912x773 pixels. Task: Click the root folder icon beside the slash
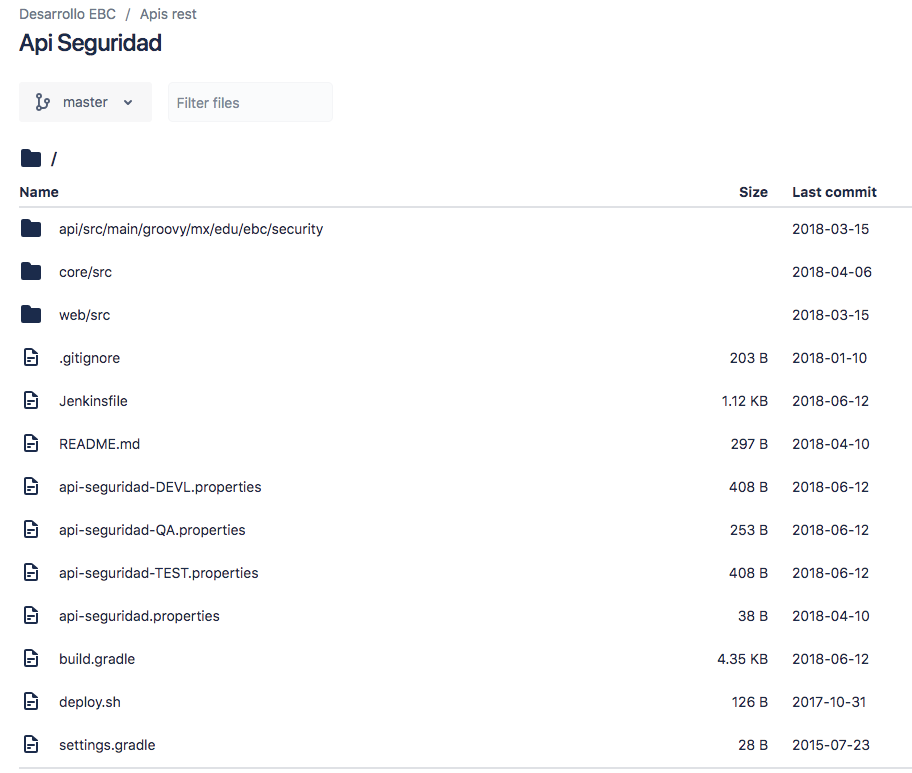[x=31, y=158]
